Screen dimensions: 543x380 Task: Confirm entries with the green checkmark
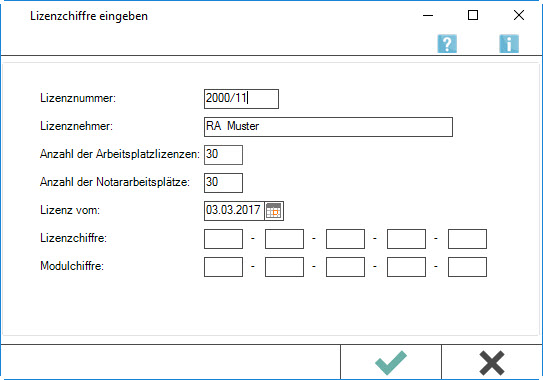(391, 362)
